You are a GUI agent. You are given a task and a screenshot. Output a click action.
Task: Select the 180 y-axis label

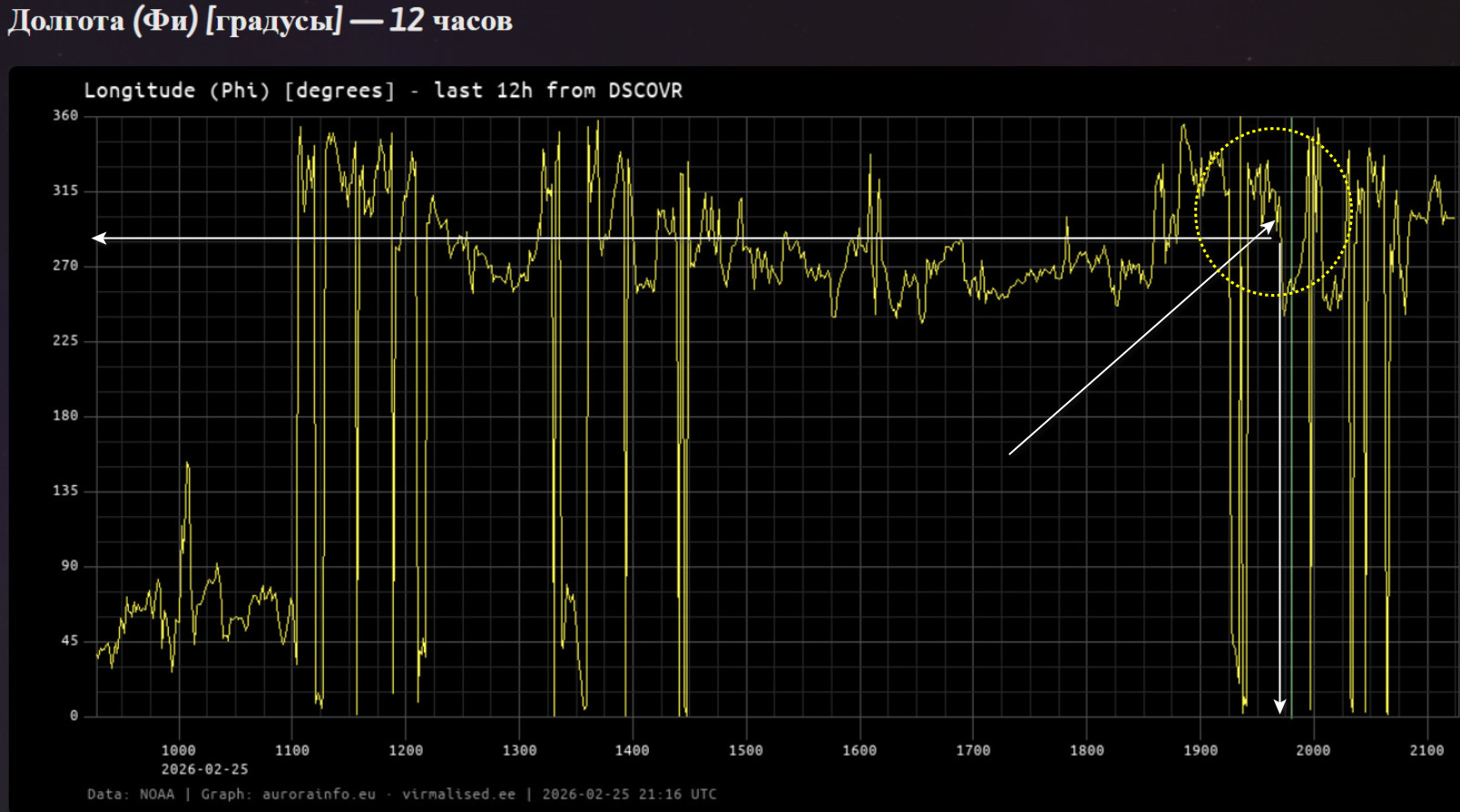coord(65,416)
